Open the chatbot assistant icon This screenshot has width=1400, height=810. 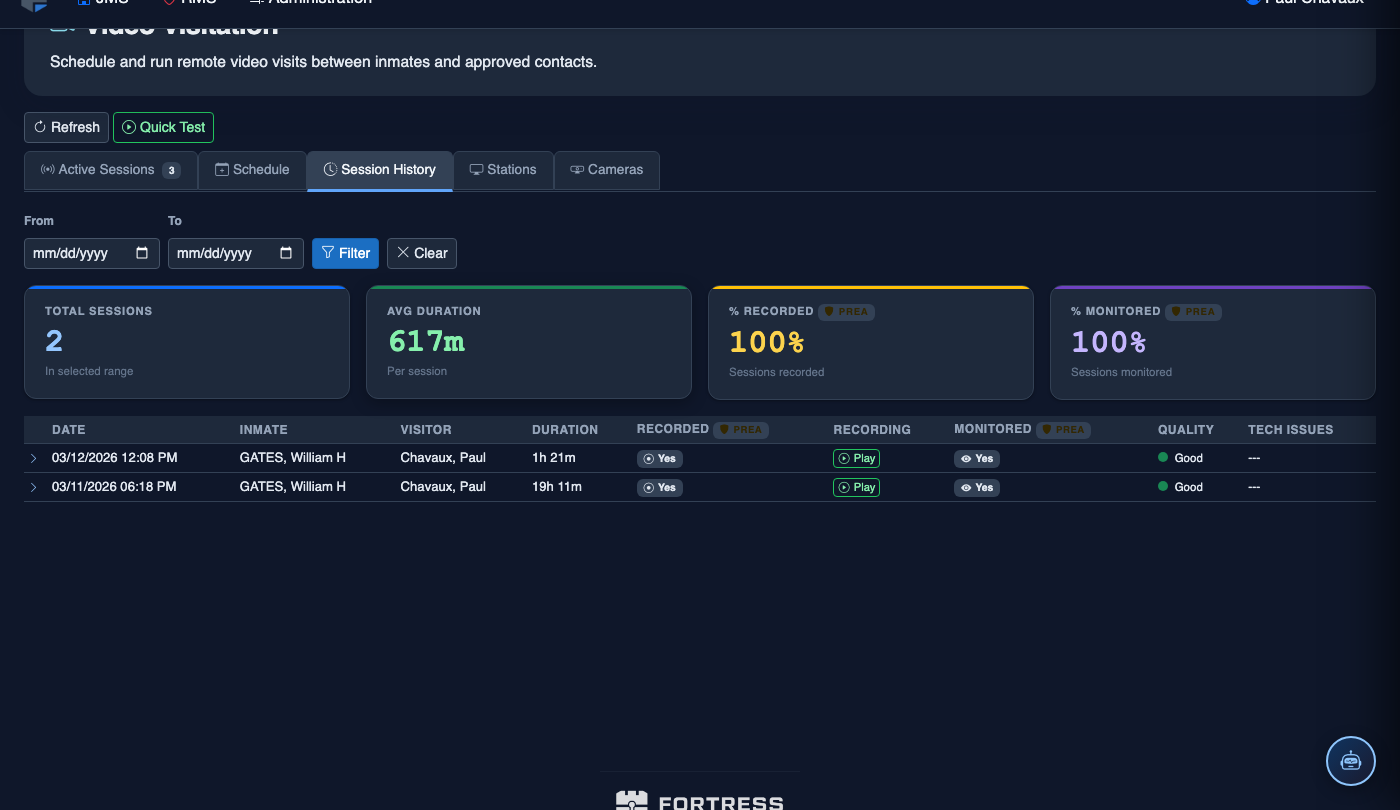click(1351, 761)
